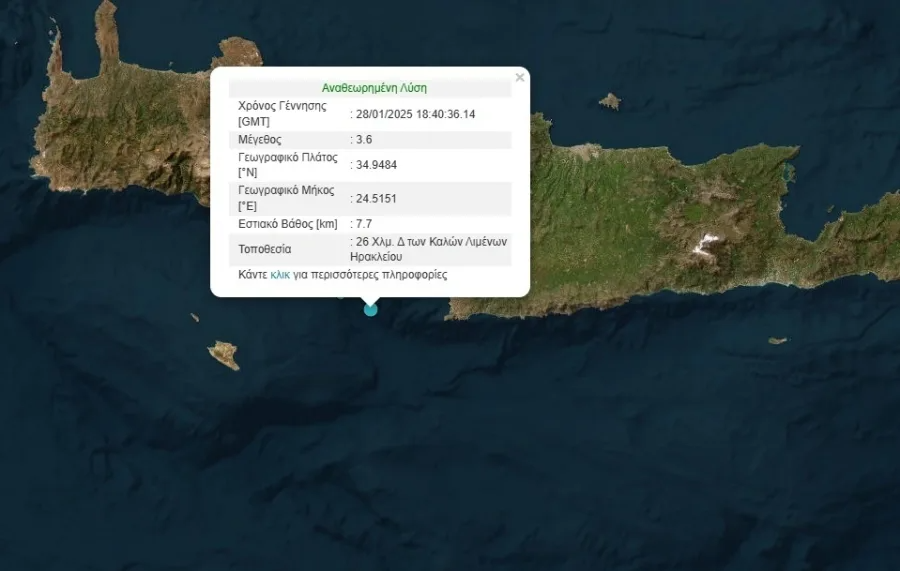Click the green 'Αναθεωρημένη Λύση' header
This screenshot has width=900, height=571.
(374, 88)
